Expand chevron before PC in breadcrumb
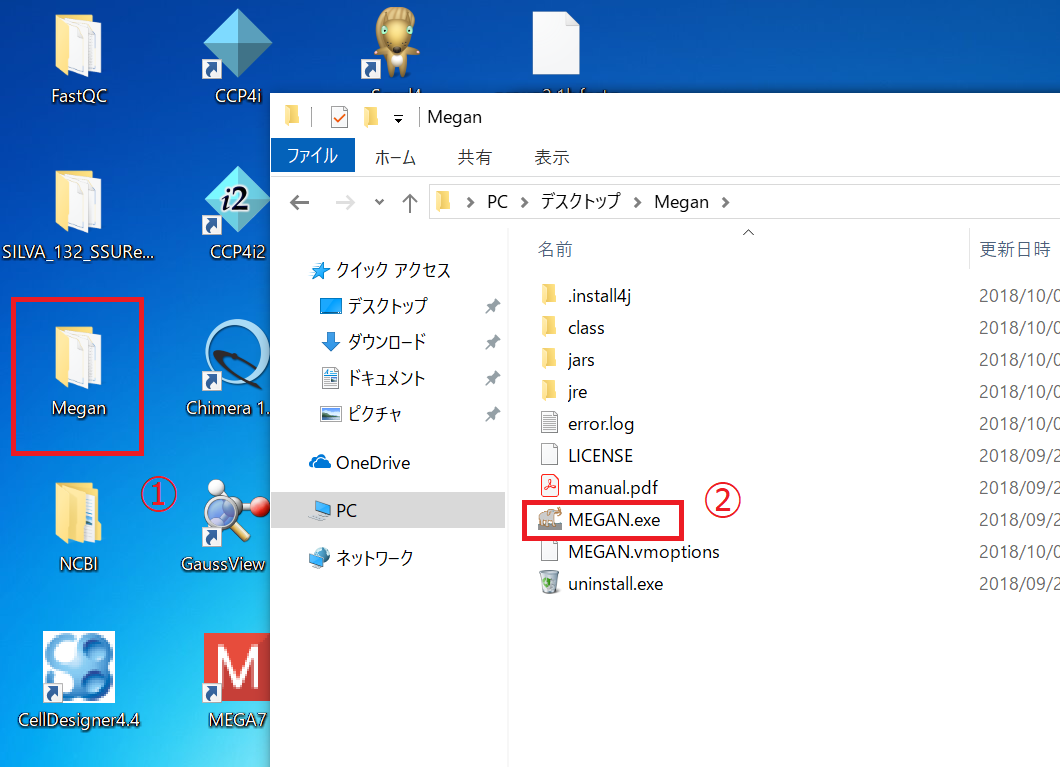This screenshot has width=1060, height=767. pos(471,202)
